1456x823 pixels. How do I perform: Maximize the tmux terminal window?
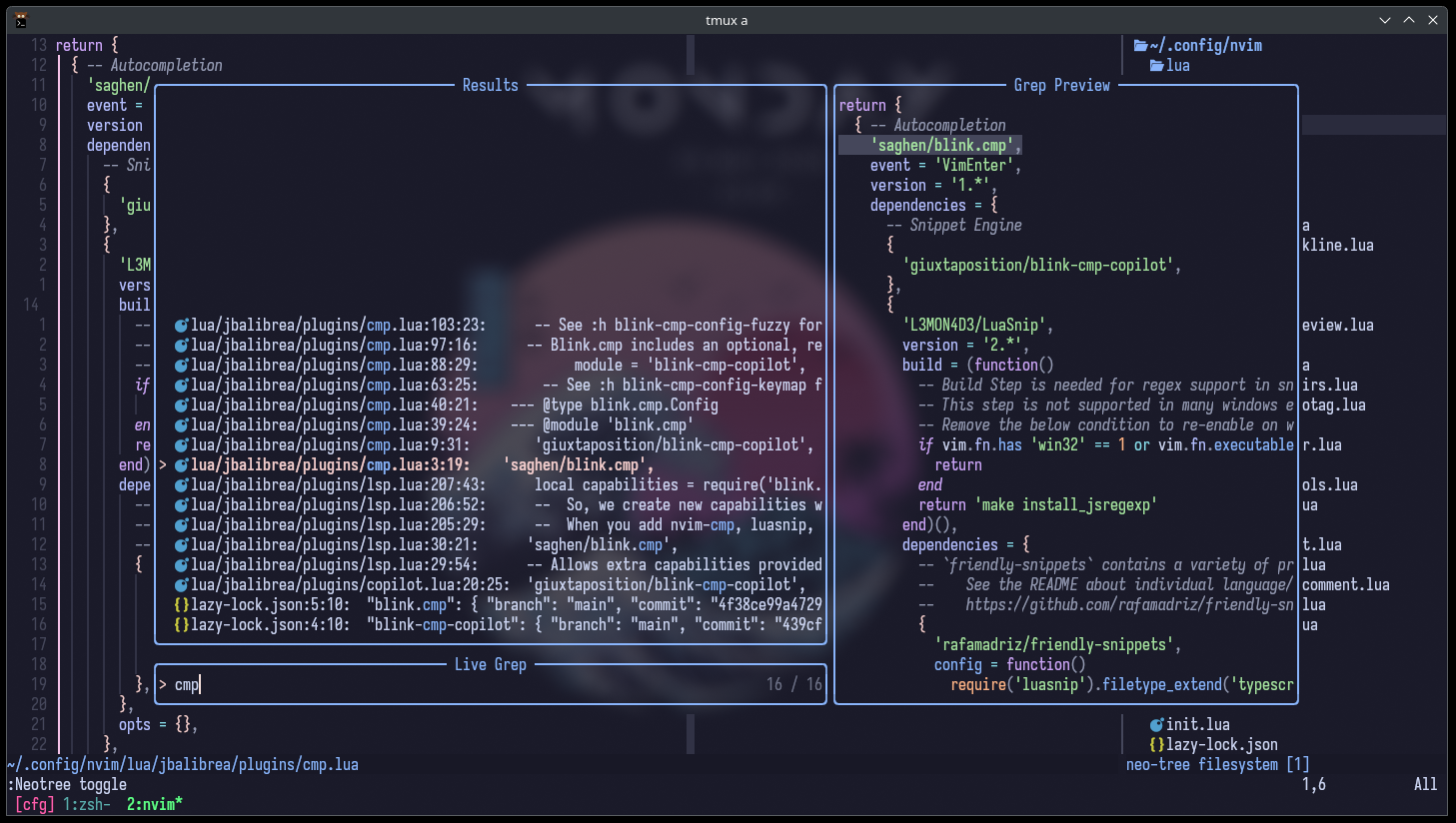[1409, 20]
